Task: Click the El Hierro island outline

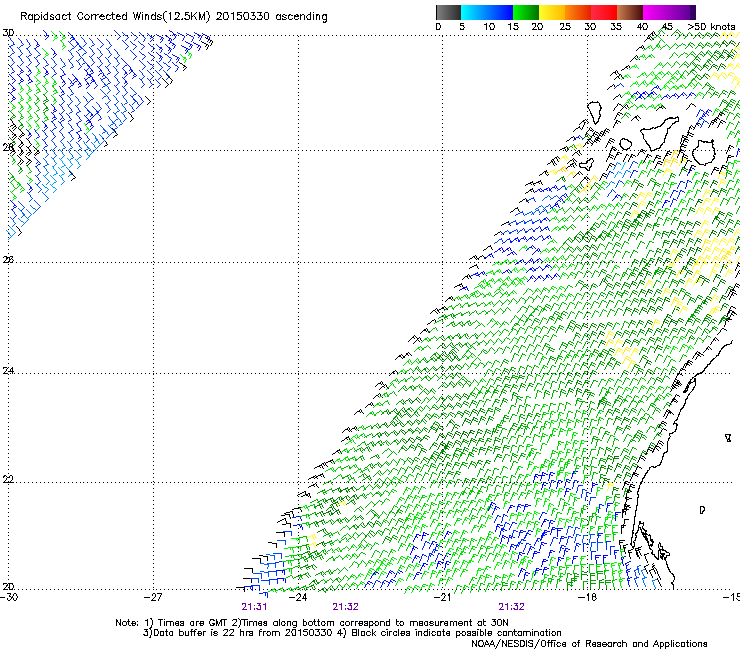Action: pos(587,164)
